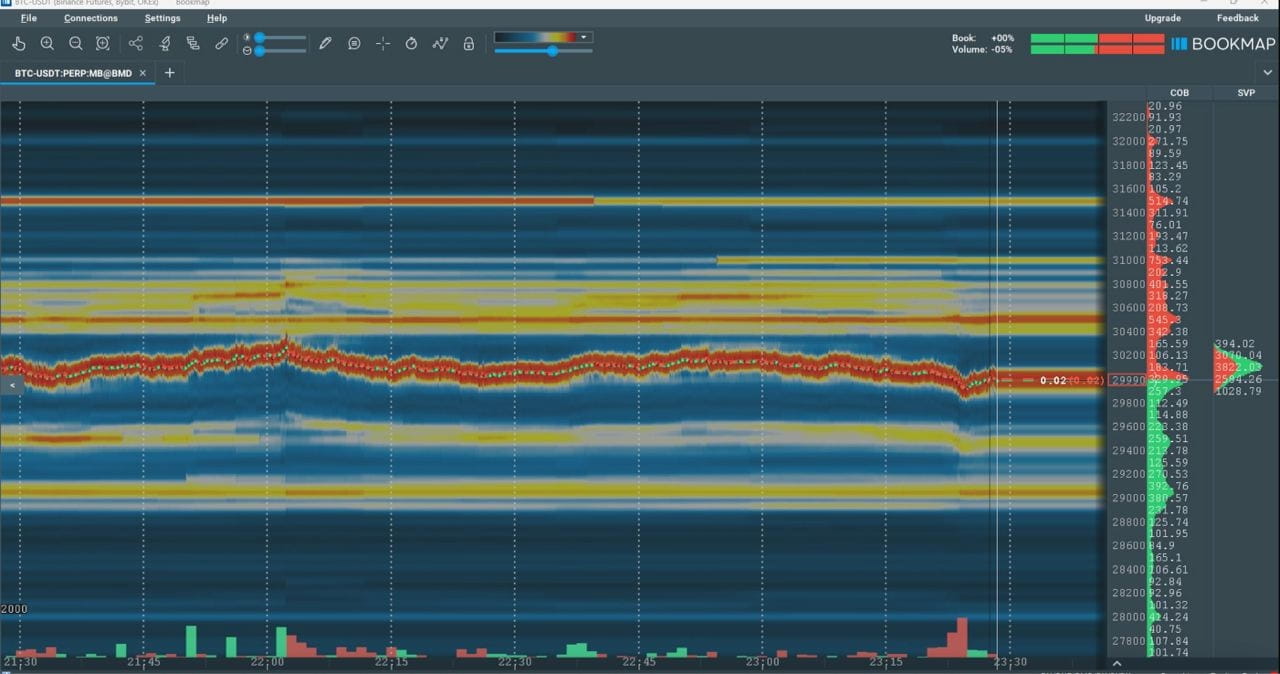
Task: Open a new chart with the plus tab
Action: coord(169,72)
